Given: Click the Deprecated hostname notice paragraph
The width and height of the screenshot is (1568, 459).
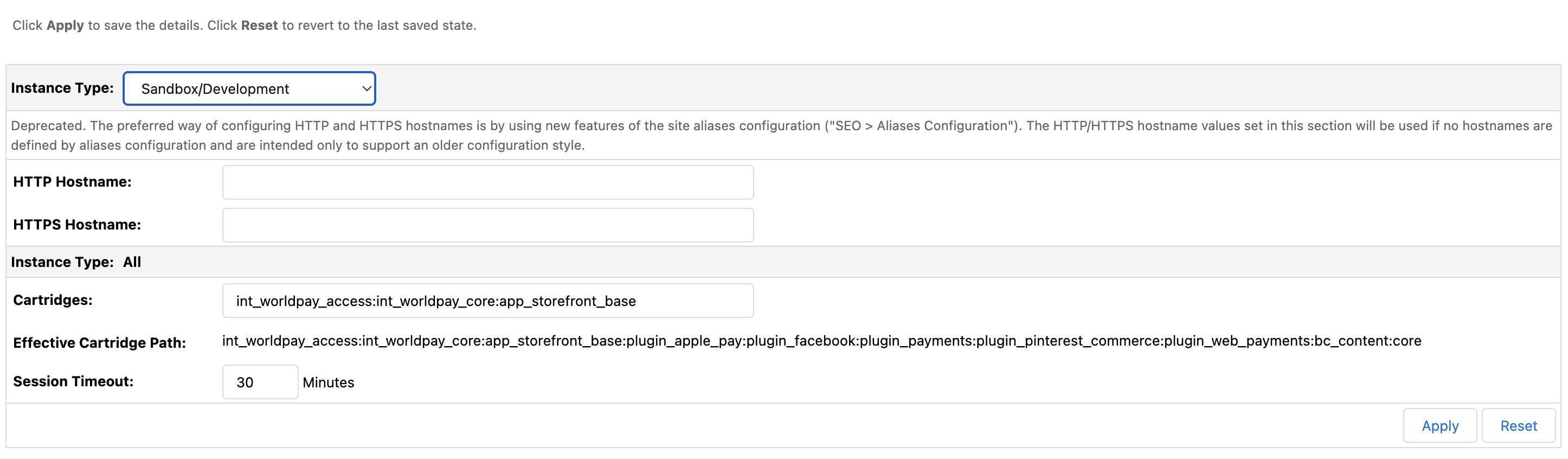Looking at the screenshot, I should 782,135.
